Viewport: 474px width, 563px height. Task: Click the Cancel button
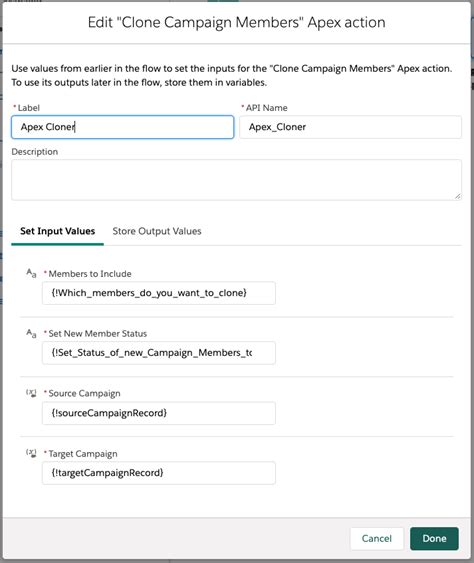tap(377, 538)
